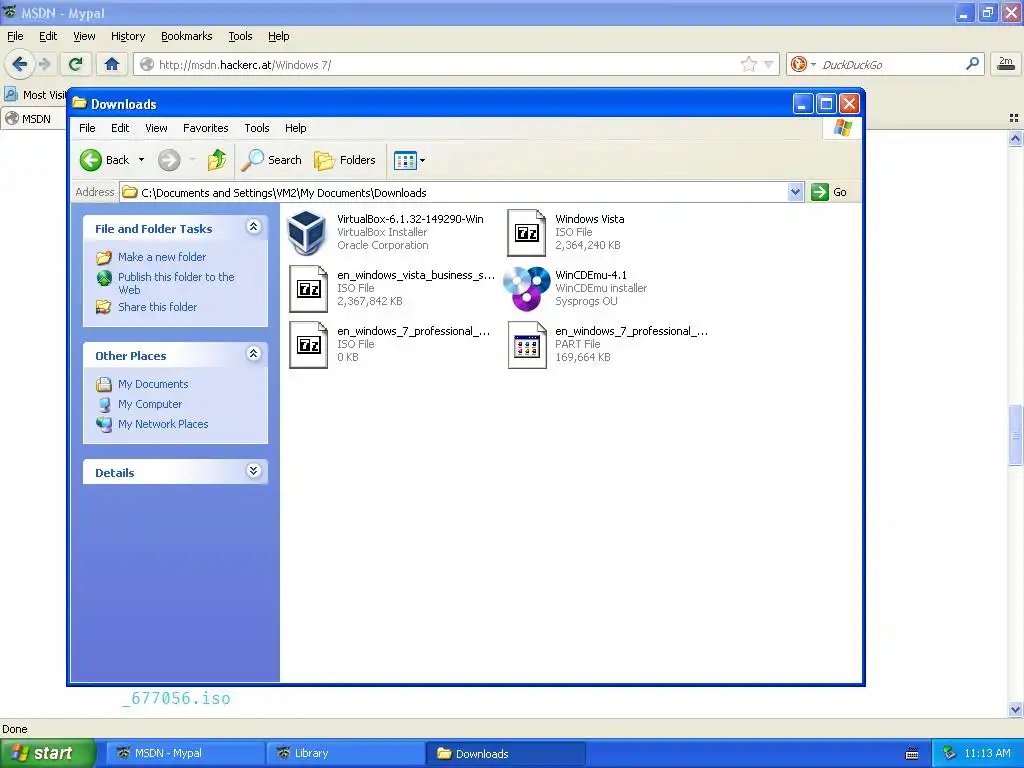Screen dimensions: 1024x768
Task: Open the History menu in Mypal
Action: (x=128, y=37)
